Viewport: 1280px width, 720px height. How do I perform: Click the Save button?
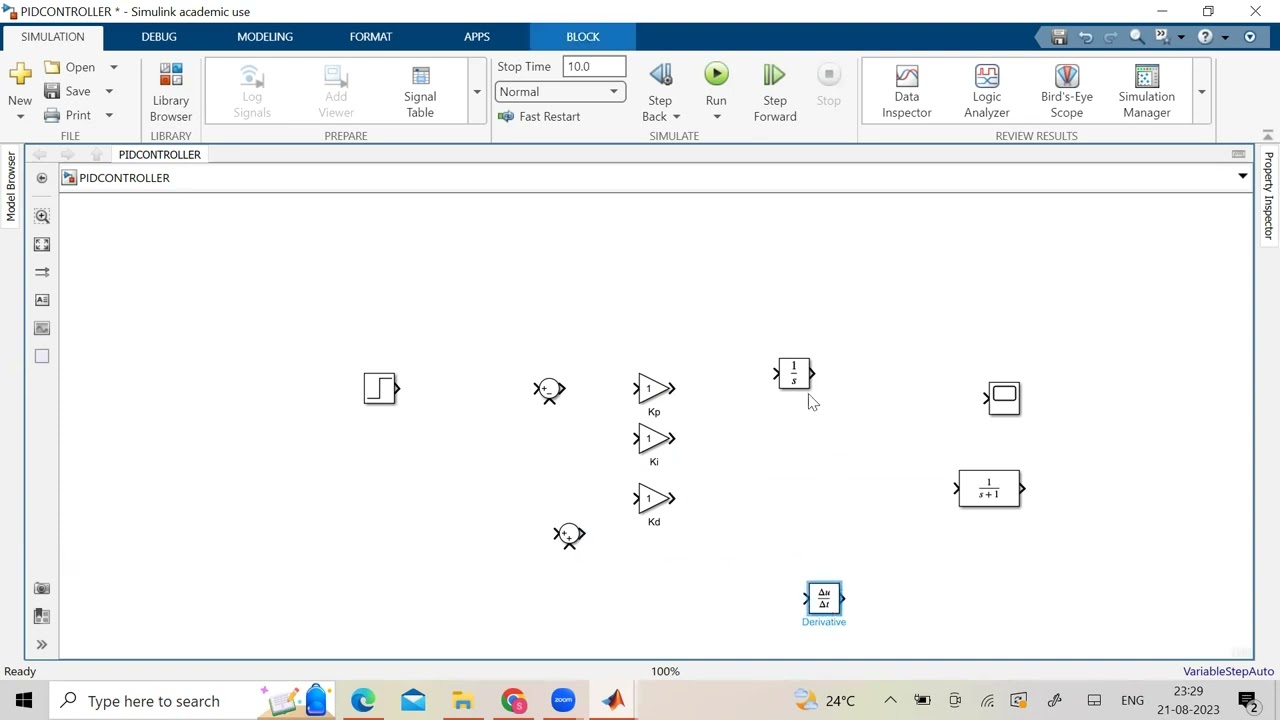point(68,91)
